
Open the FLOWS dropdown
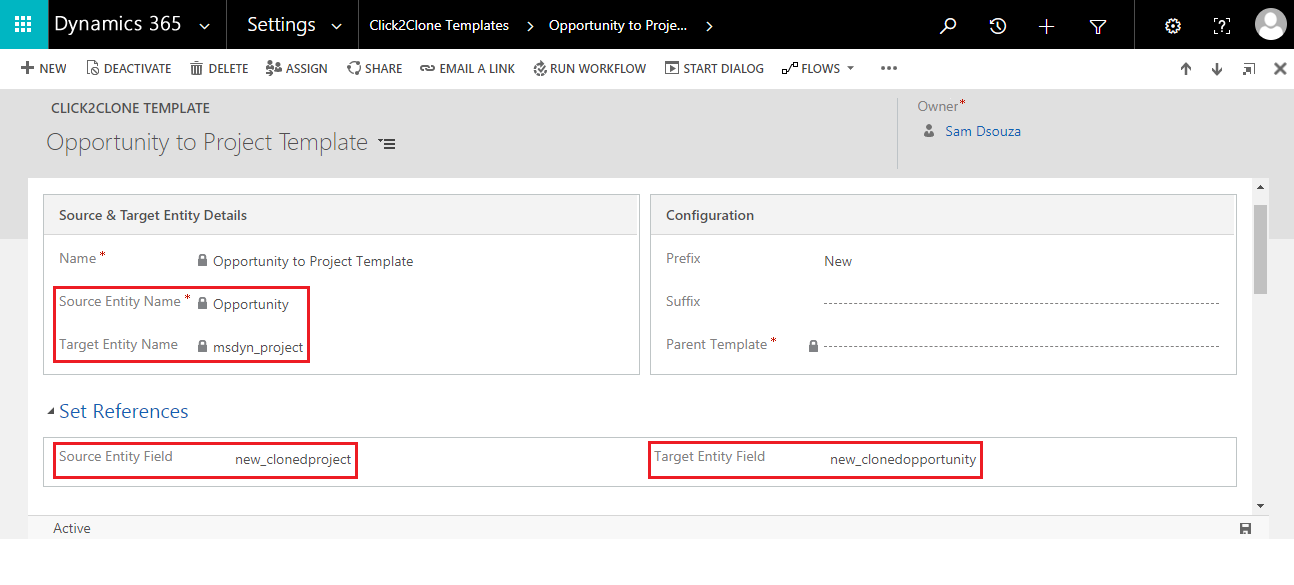point(818,69)
